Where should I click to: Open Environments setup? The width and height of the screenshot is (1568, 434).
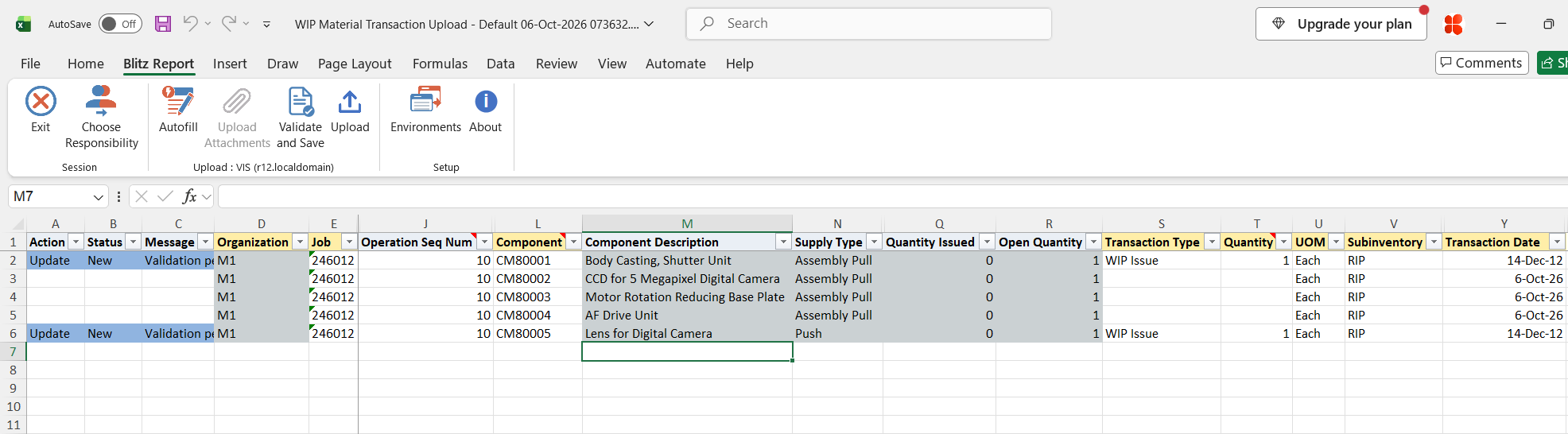pos(425,110)
